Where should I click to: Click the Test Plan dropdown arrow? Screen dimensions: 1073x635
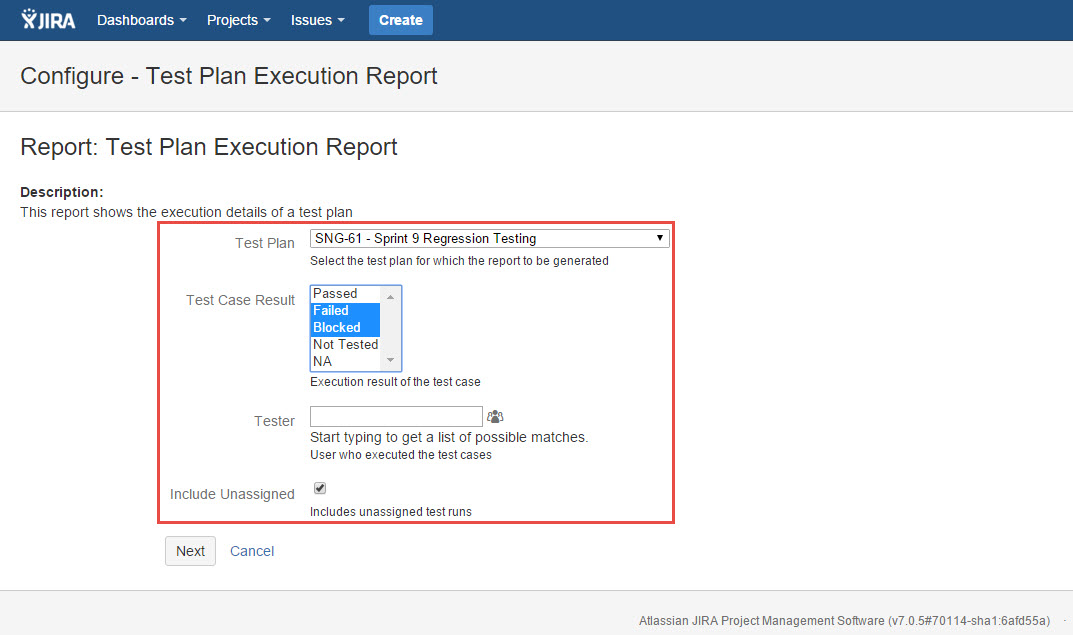659,239
